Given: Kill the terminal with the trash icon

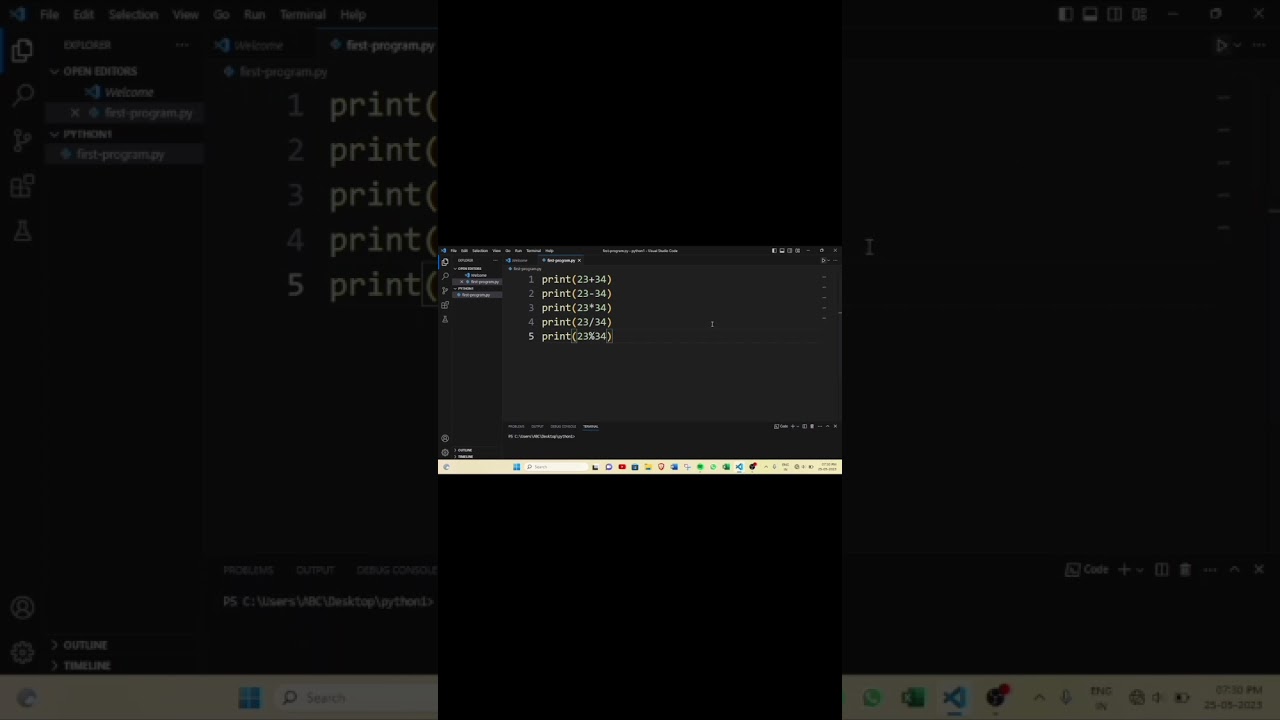Looking at the screenshot, I should coord(812,426).
